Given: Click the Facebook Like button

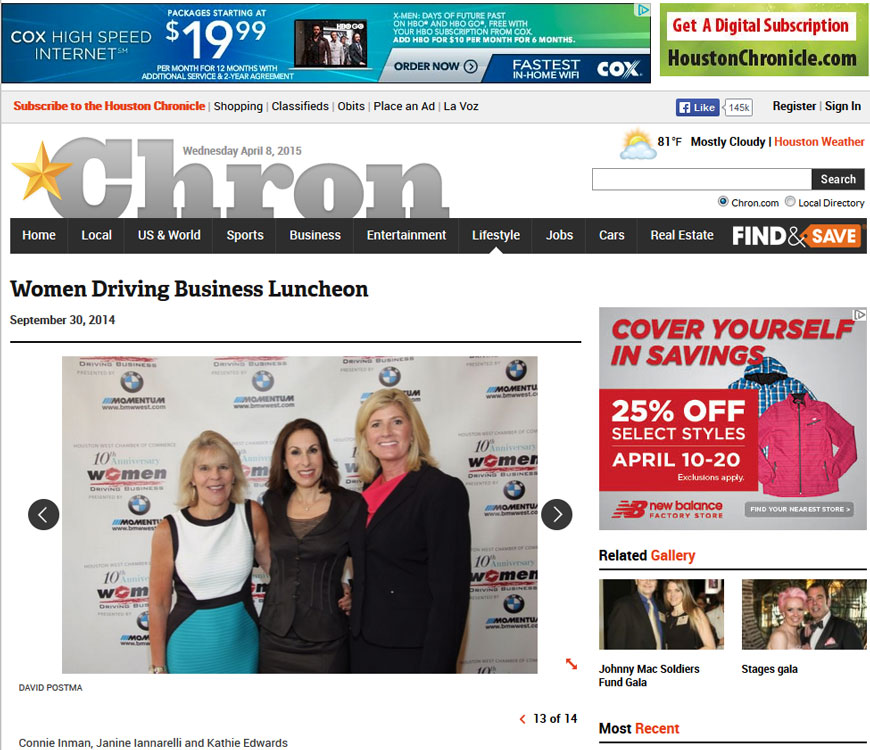Looking at the screenshot, I should (x=697, y=108).
